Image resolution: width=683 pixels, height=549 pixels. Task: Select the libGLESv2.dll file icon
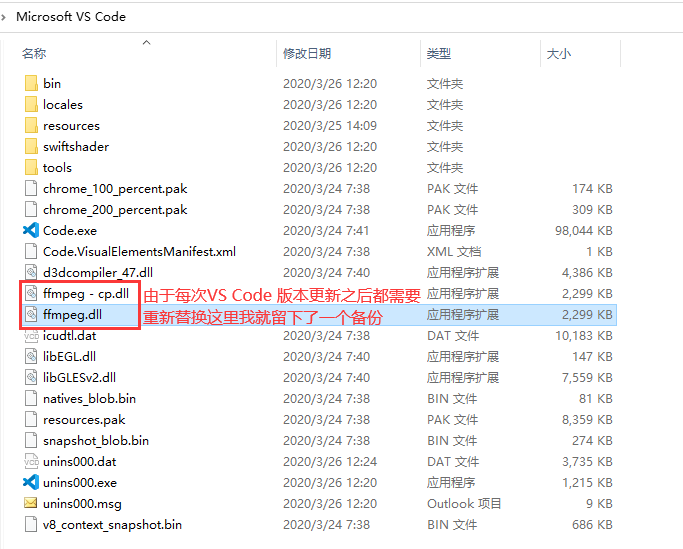point(31,377)
